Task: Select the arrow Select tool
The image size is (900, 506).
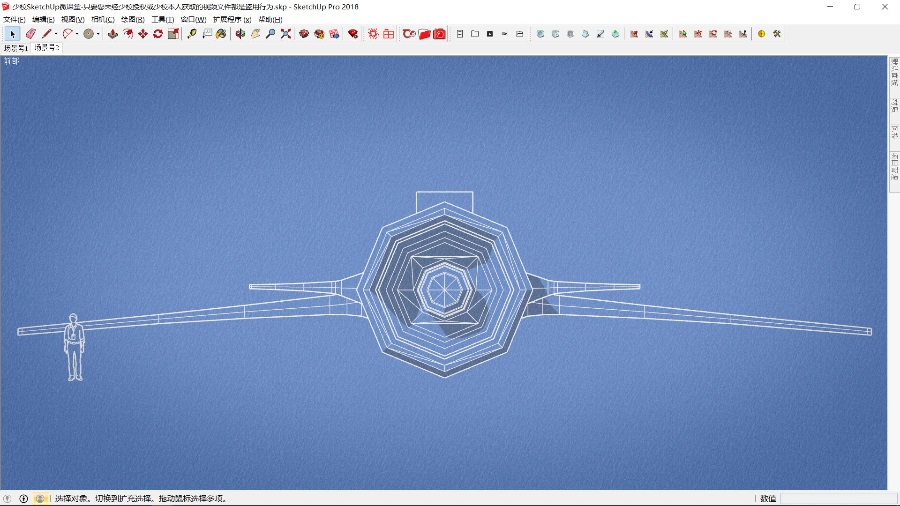Action: coord(13,34)
